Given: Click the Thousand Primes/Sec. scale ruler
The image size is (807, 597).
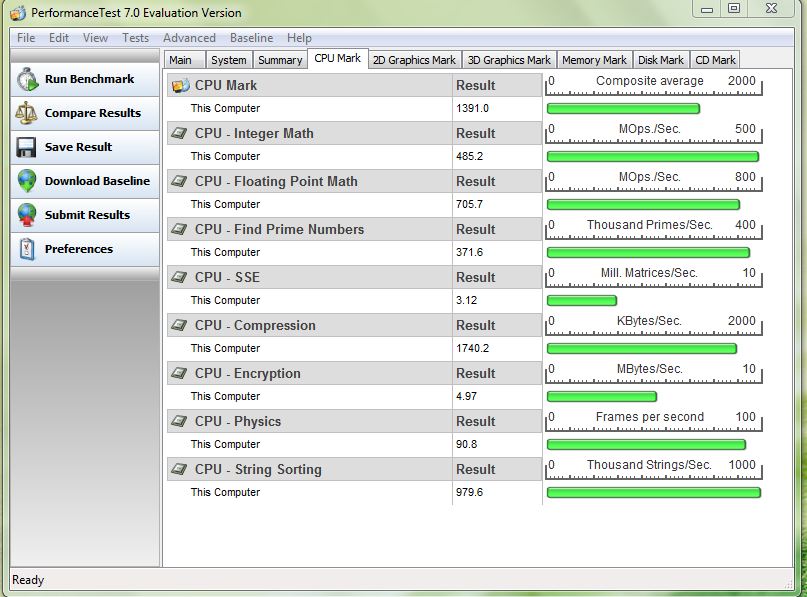Looking at the screenshot, I should point(654,230).
